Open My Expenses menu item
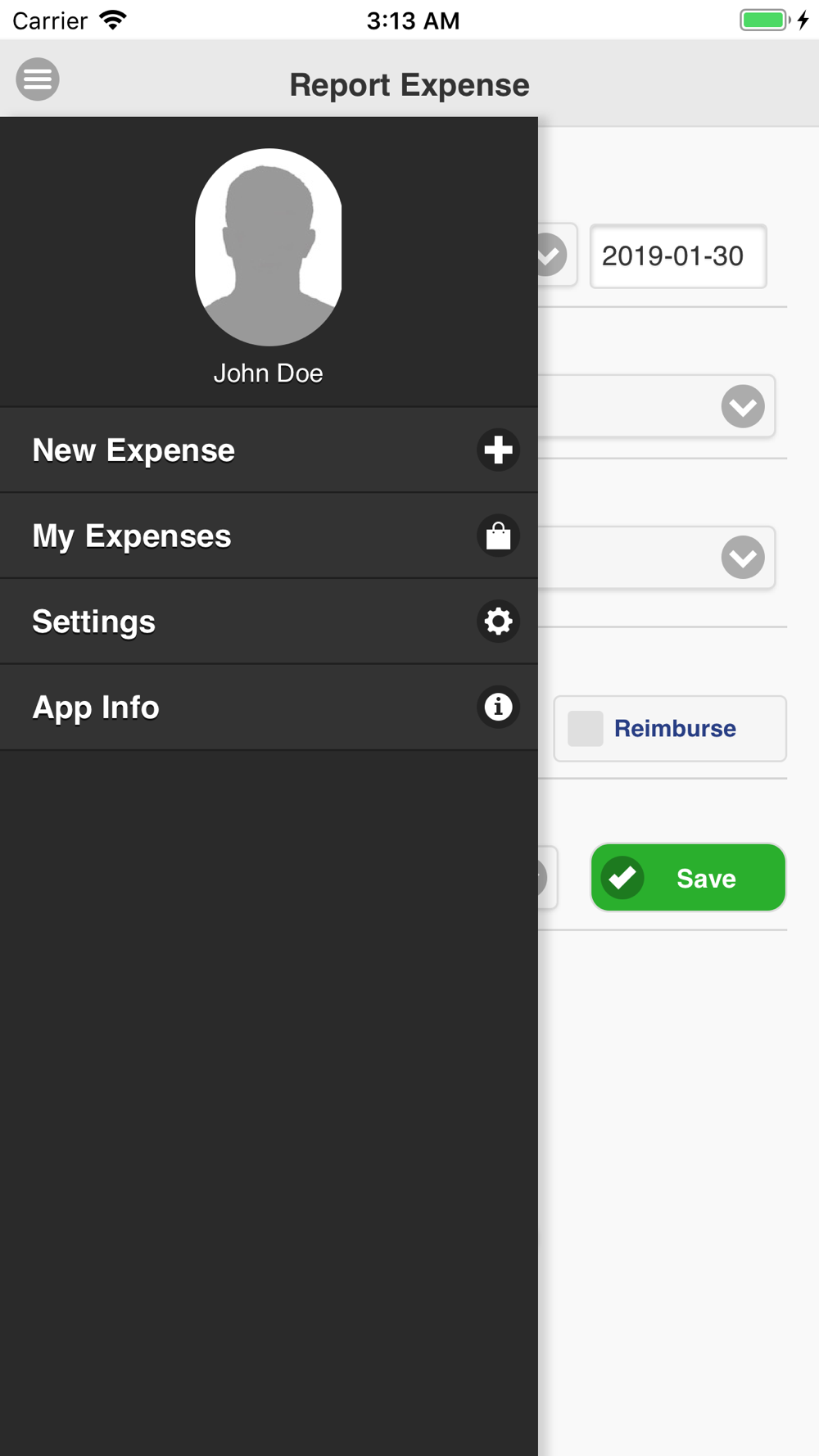The image size is (819, 1456). (x=269, y=536)
